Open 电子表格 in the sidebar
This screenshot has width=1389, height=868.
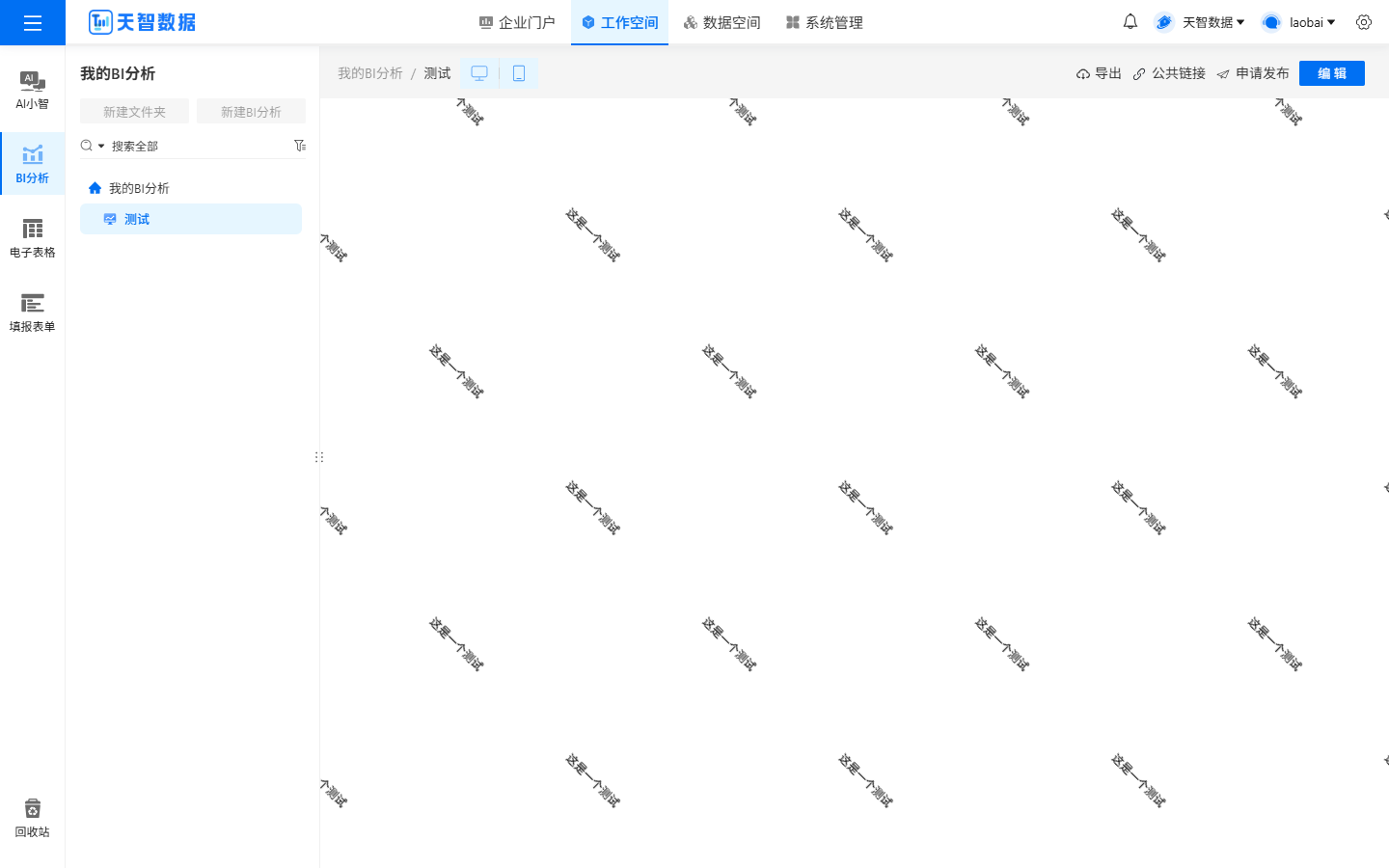click(x=32, y=238)
